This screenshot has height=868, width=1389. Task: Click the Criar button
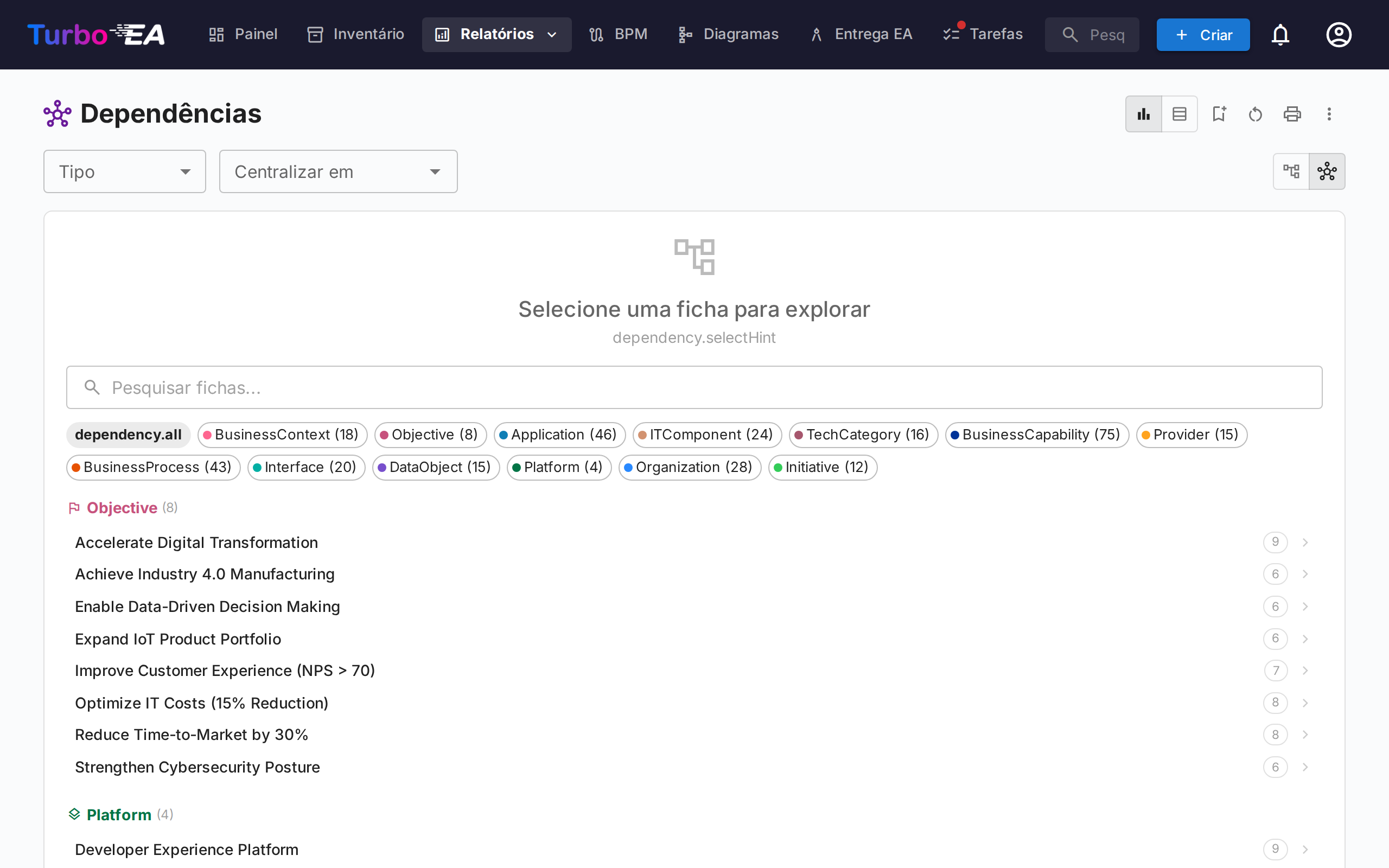coord(1202,34)
